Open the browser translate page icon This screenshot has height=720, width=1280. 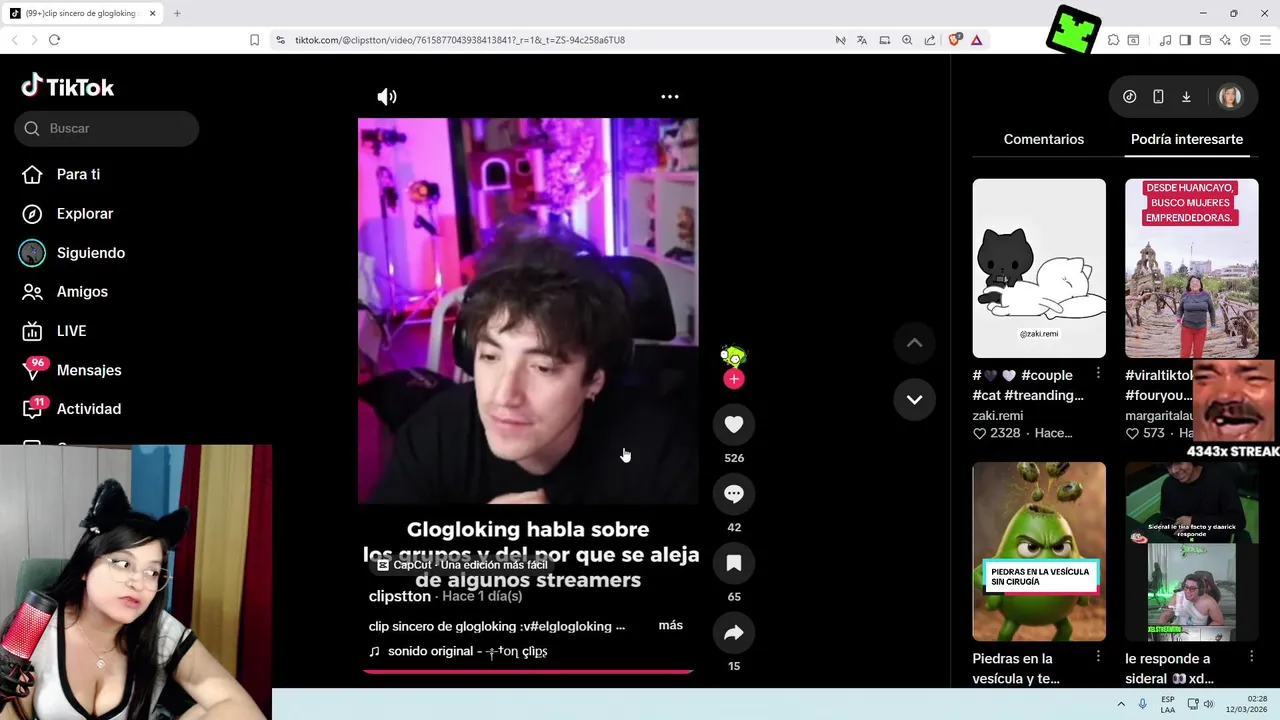pos(862,40)
